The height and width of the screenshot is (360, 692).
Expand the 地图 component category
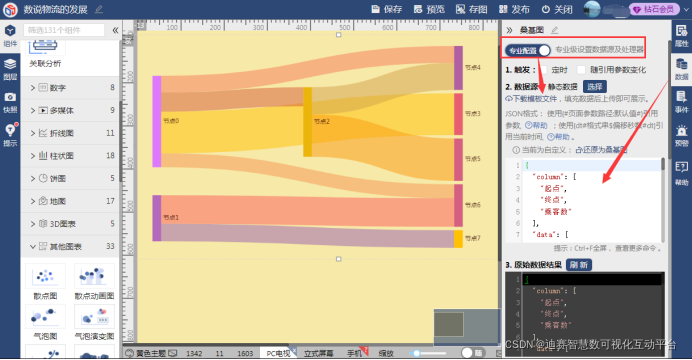[x=71, y=201]
